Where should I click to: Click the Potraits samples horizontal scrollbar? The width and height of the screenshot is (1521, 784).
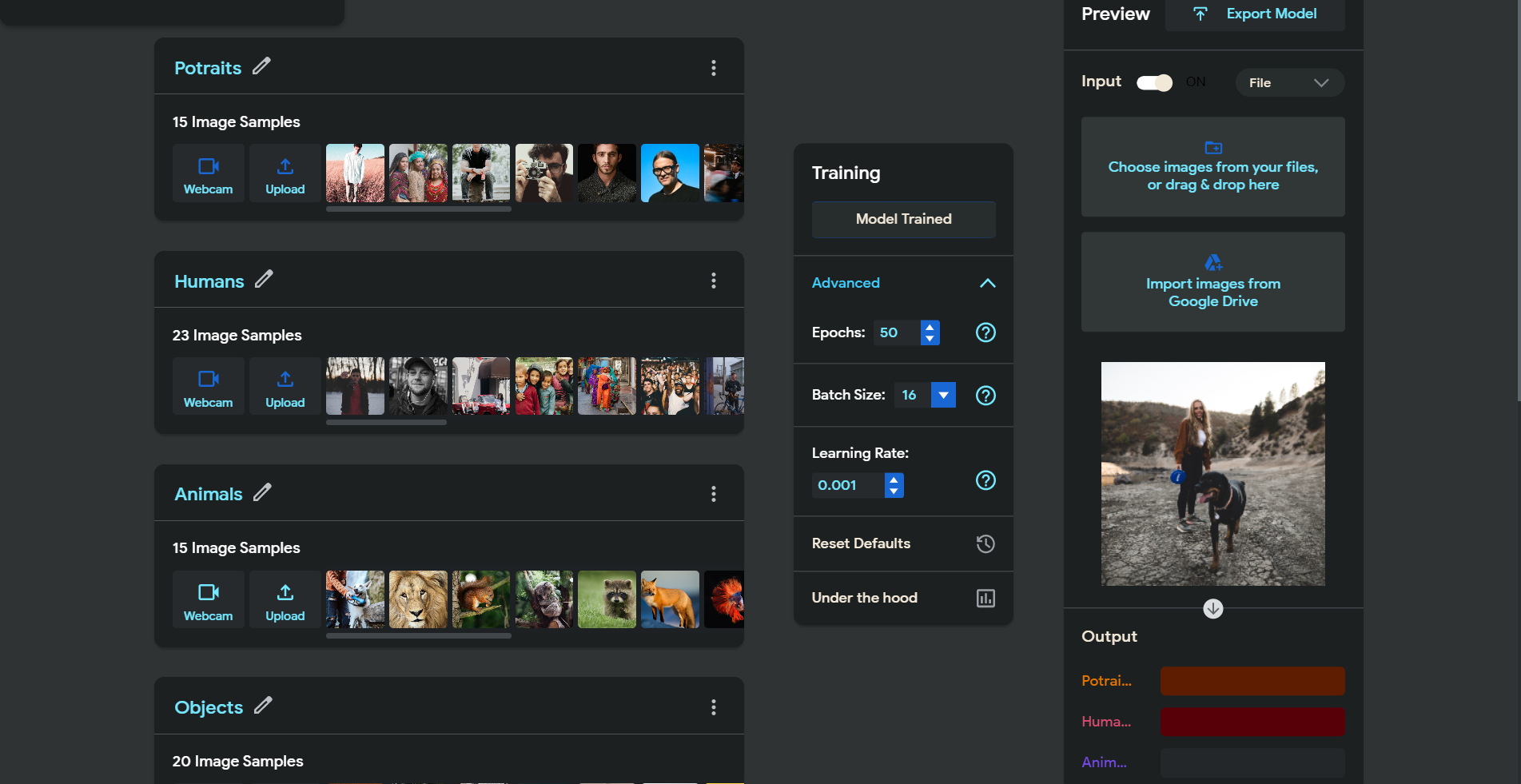click(419, 209)
